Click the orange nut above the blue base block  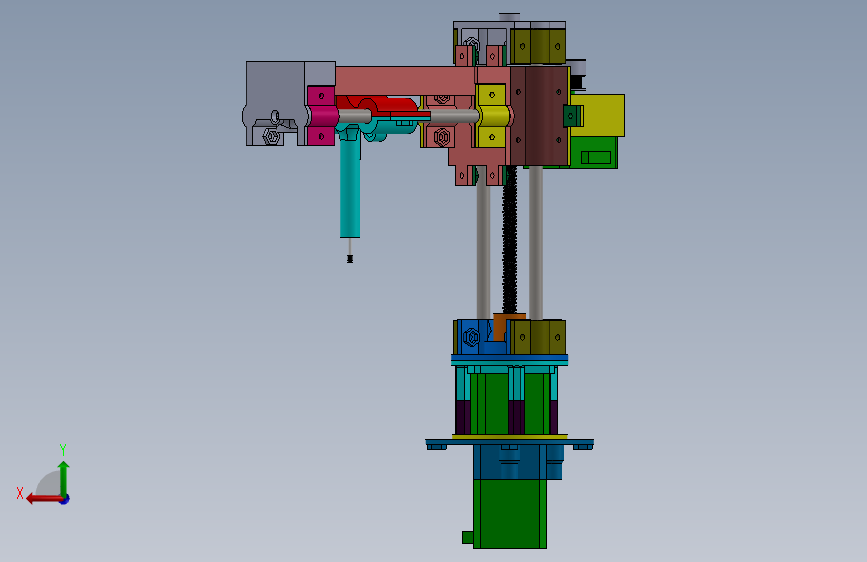pyautogui.click(x=504, y=327)
